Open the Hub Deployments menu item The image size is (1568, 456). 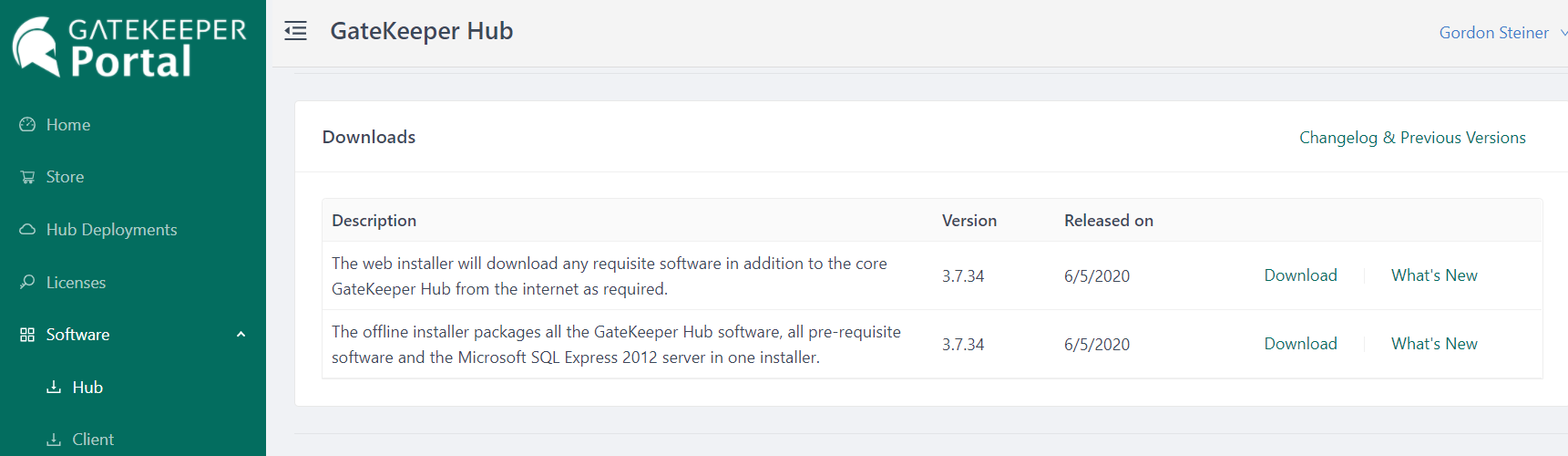111,230
